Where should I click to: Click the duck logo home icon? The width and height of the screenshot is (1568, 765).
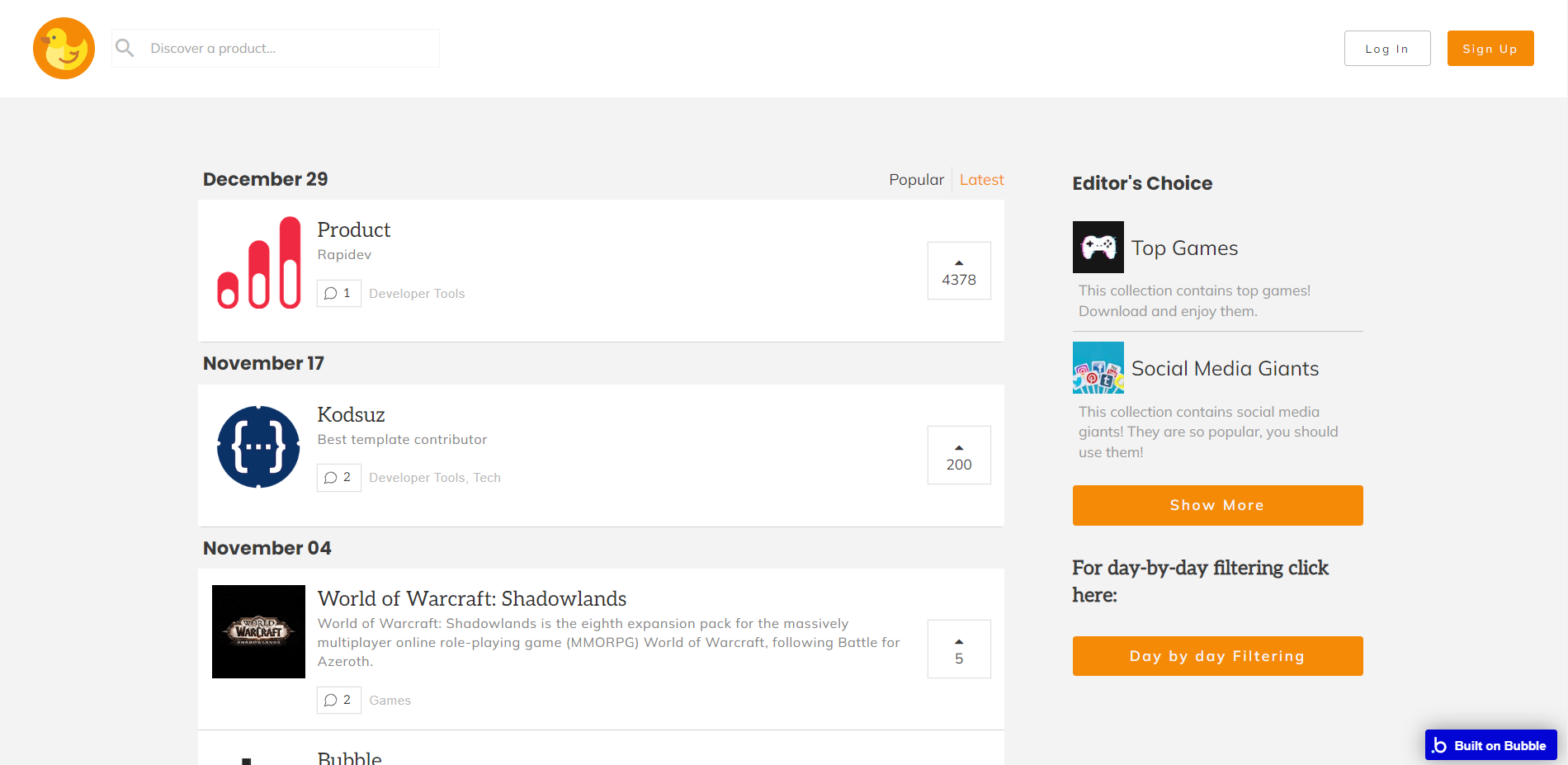coord(64,49)
